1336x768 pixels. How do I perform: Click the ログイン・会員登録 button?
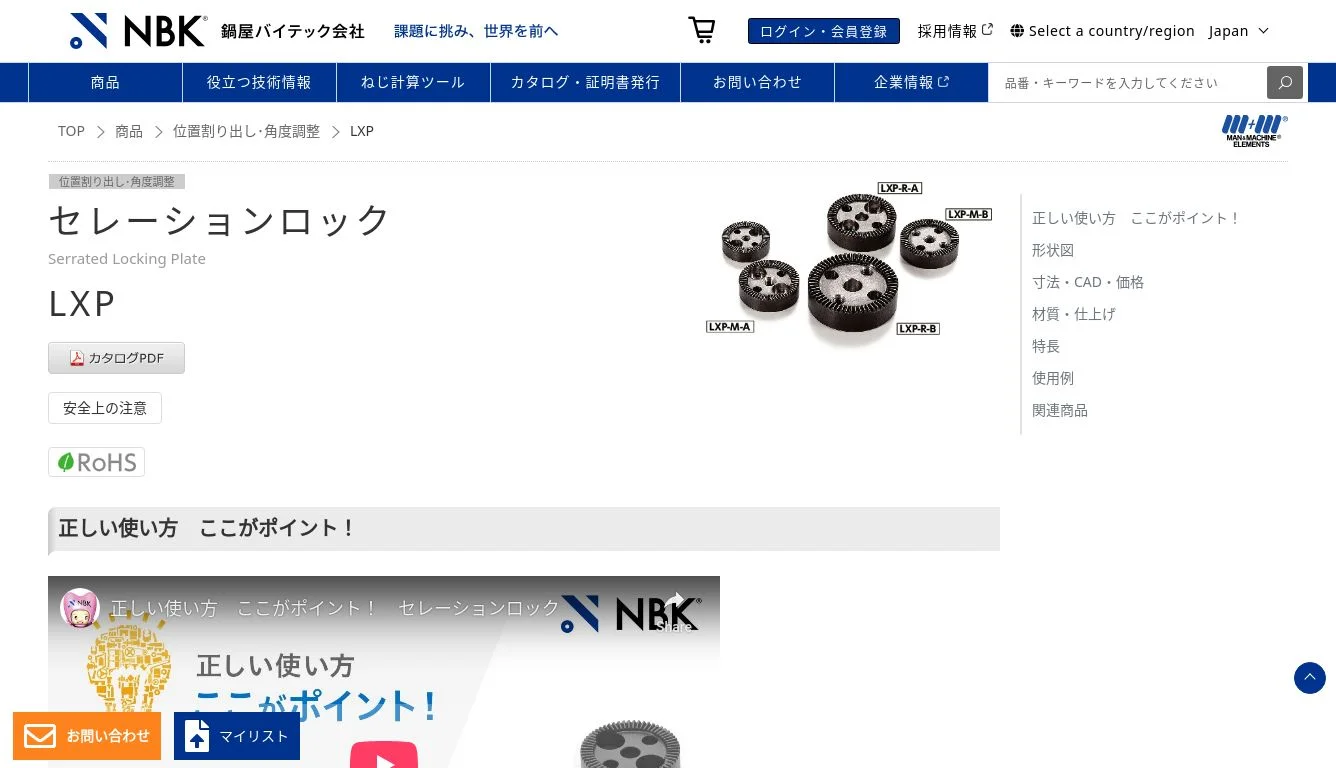tap(824, 31)
